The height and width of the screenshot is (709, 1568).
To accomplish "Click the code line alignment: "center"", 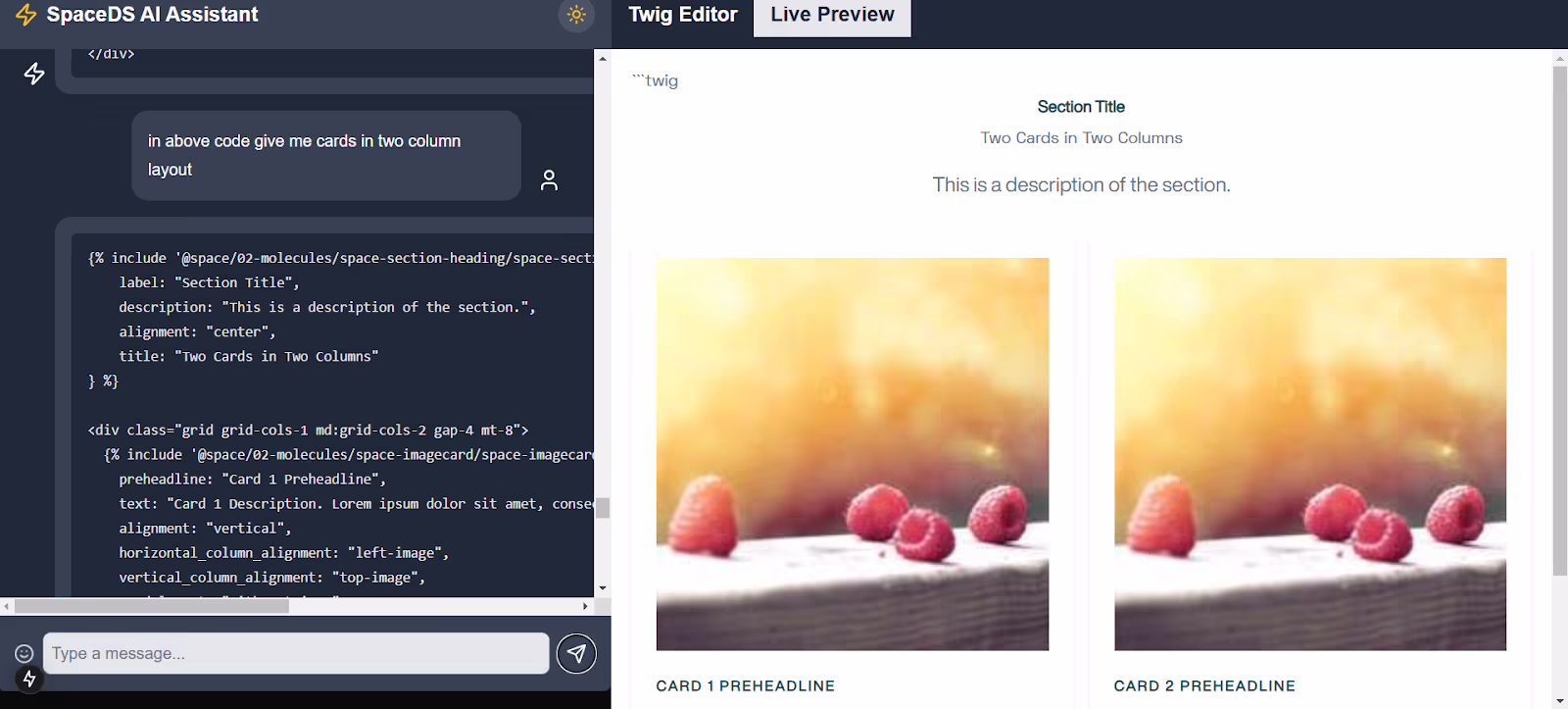I will (x=197, y=331).
